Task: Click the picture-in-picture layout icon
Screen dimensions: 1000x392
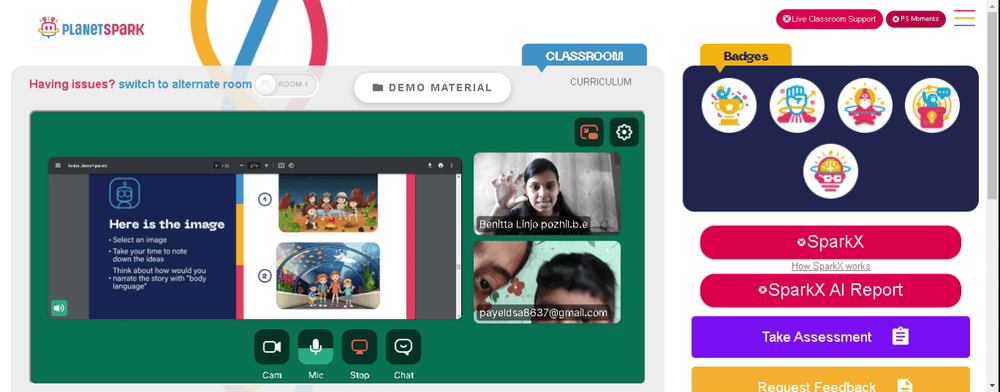Action: [589, 133]
